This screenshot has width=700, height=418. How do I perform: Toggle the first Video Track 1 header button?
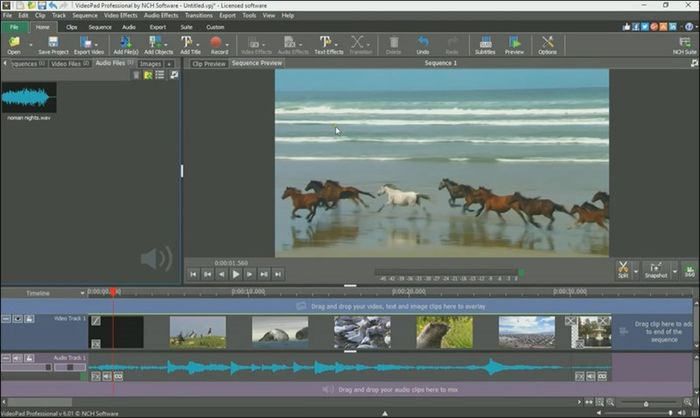coord(6,319)
